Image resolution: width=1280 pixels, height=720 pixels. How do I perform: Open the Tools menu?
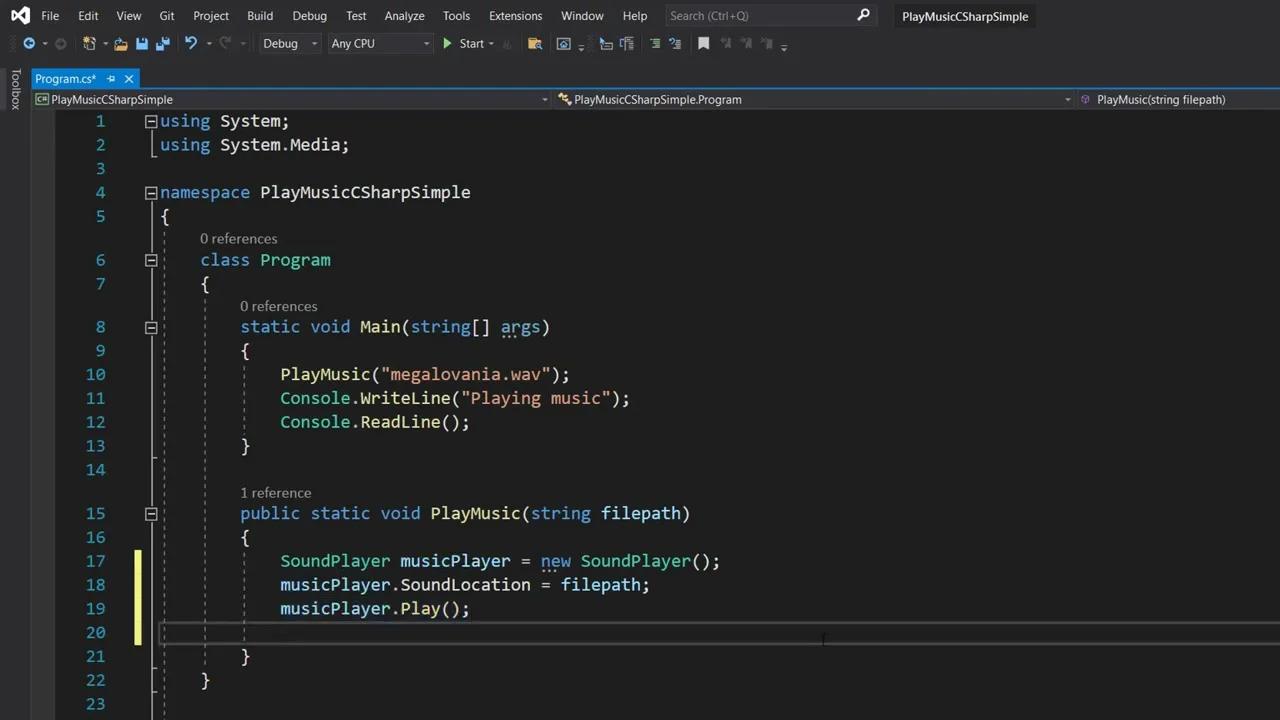456,15
